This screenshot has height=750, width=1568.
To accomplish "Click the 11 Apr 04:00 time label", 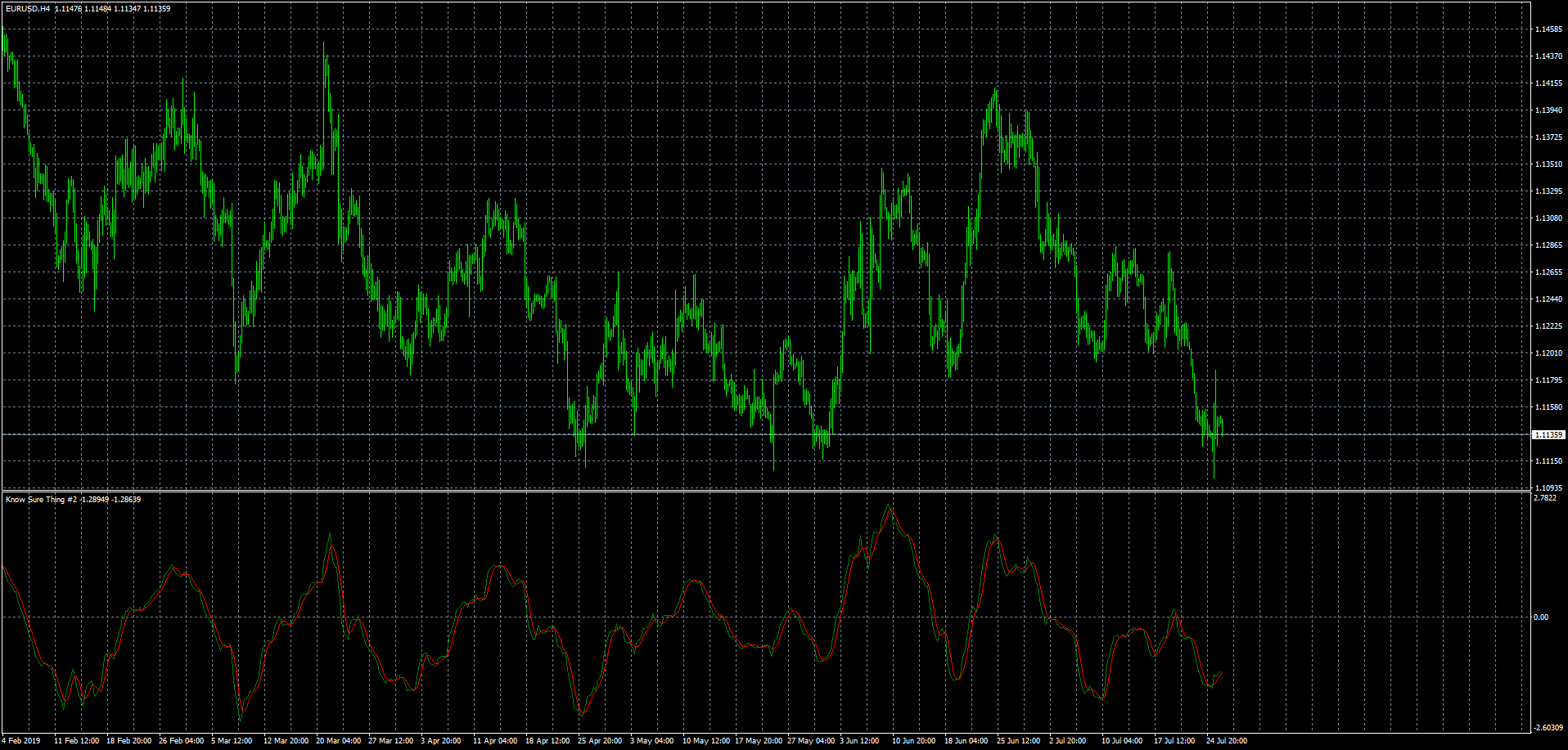I will 496,741.
